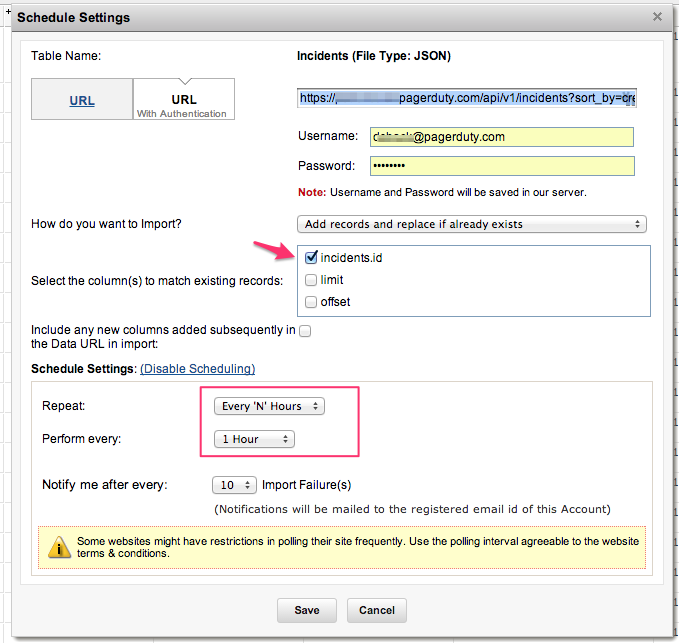Click the Incidents (File Type: JSON) heading
The width and height of the screenshot is (679, 643).
click(374, 57)
